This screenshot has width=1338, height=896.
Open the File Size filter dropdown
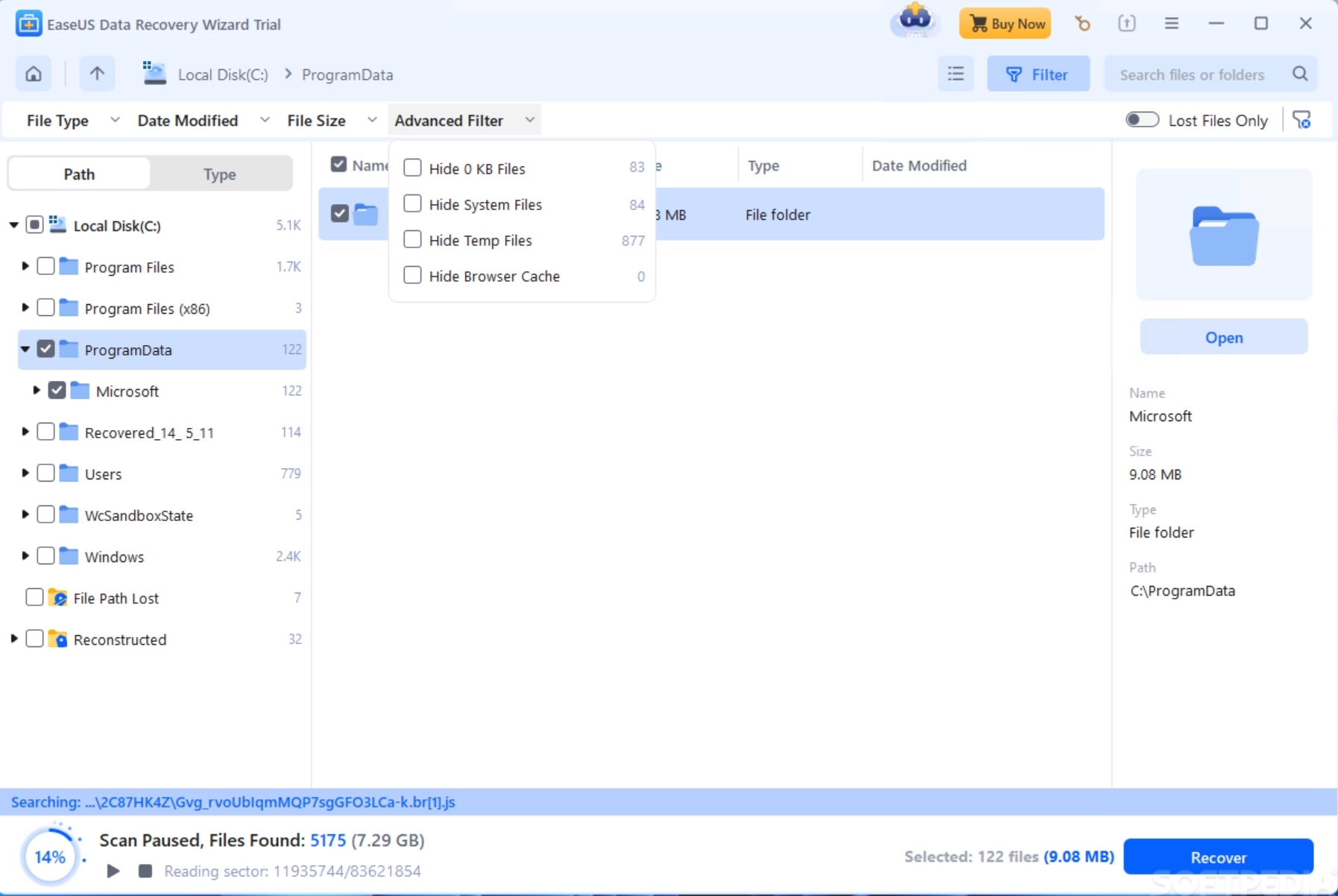click(332, 120)
